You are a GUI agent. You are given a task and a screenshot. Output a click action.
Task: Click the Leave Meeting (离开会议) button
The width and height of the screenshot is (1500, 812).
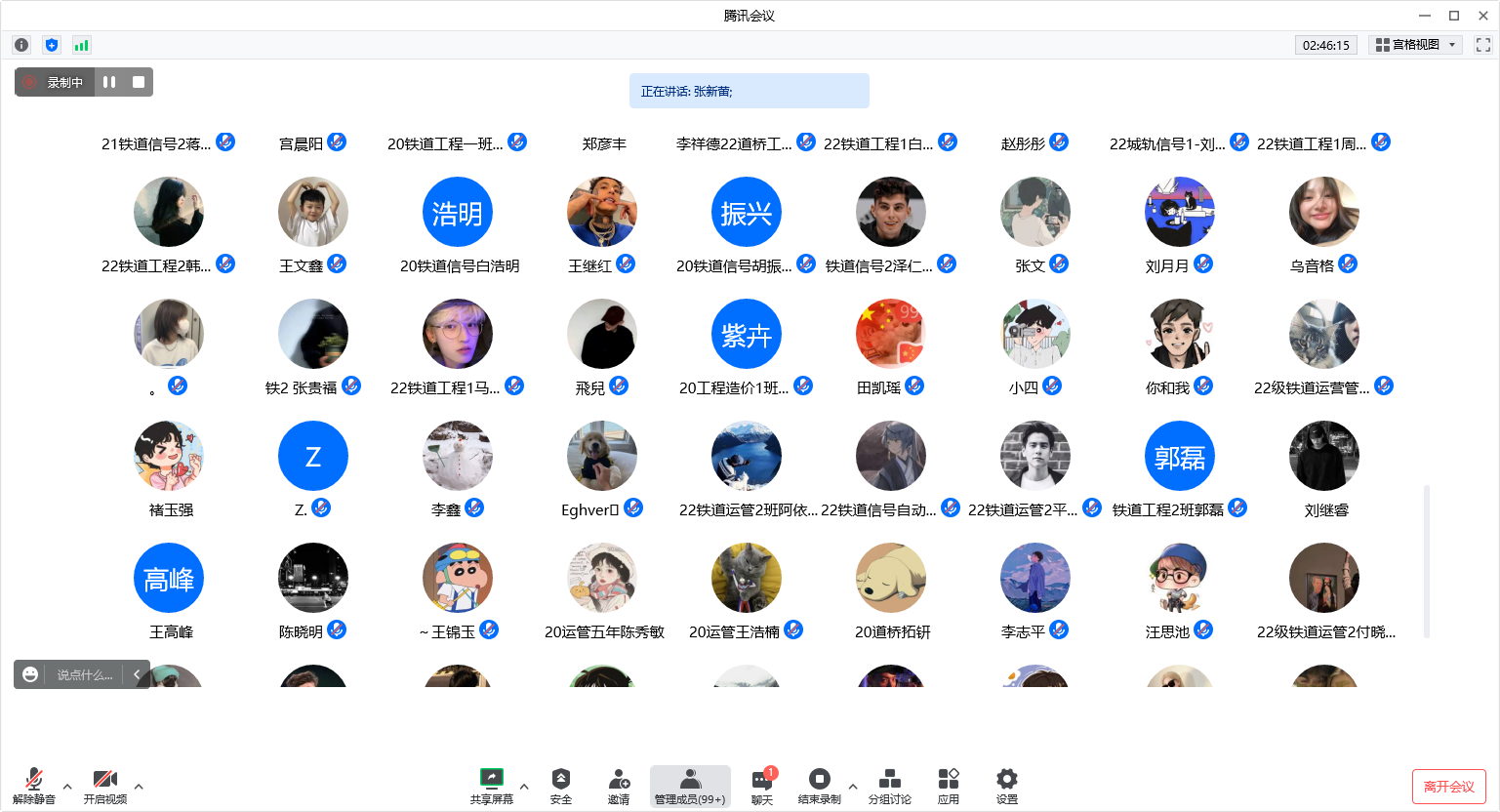click(1448, 787)
